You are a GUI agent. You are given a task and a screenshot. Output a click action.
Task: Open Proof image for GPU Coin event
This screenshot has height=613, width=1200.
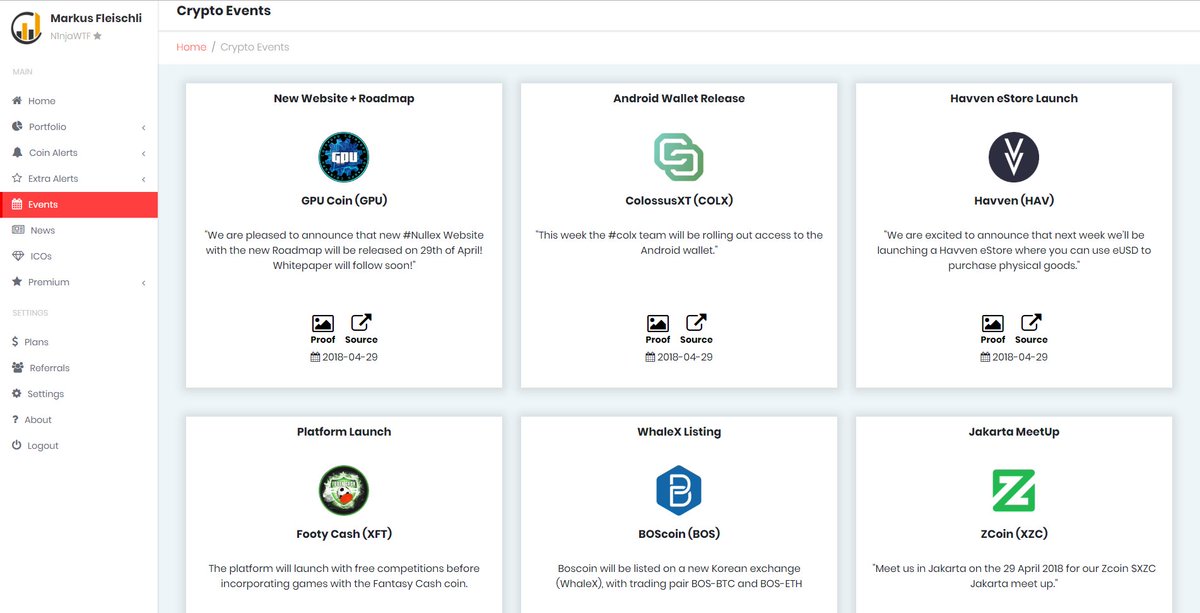coord(323,323)
